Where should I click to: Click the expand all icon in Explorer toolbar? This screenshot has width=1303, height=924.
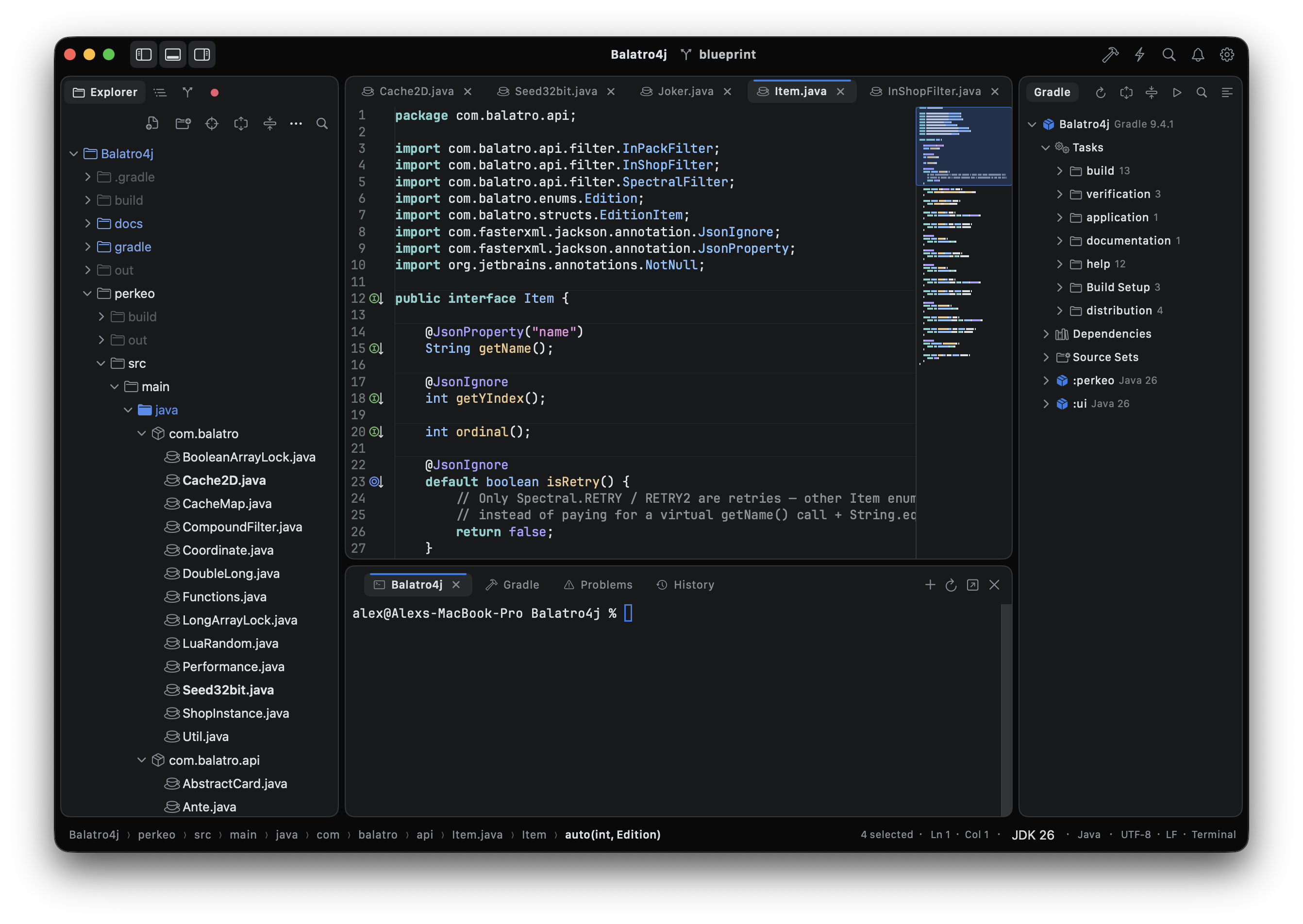[x=241, y=123]
